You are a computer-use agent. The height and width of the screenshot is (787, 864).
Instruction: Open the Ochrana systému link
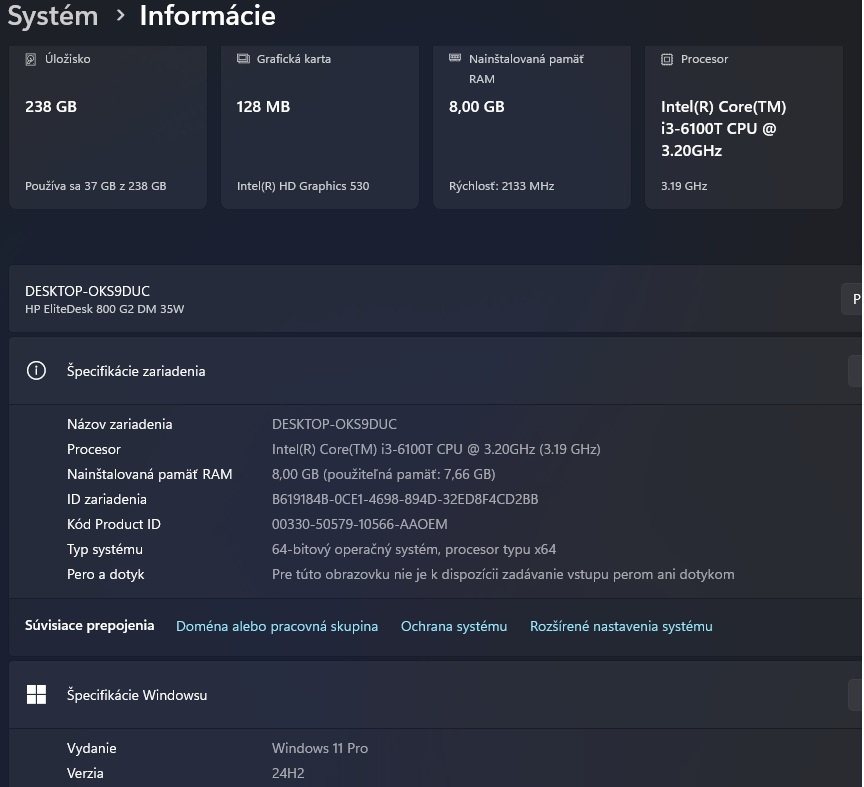click(x=454, y=626)
